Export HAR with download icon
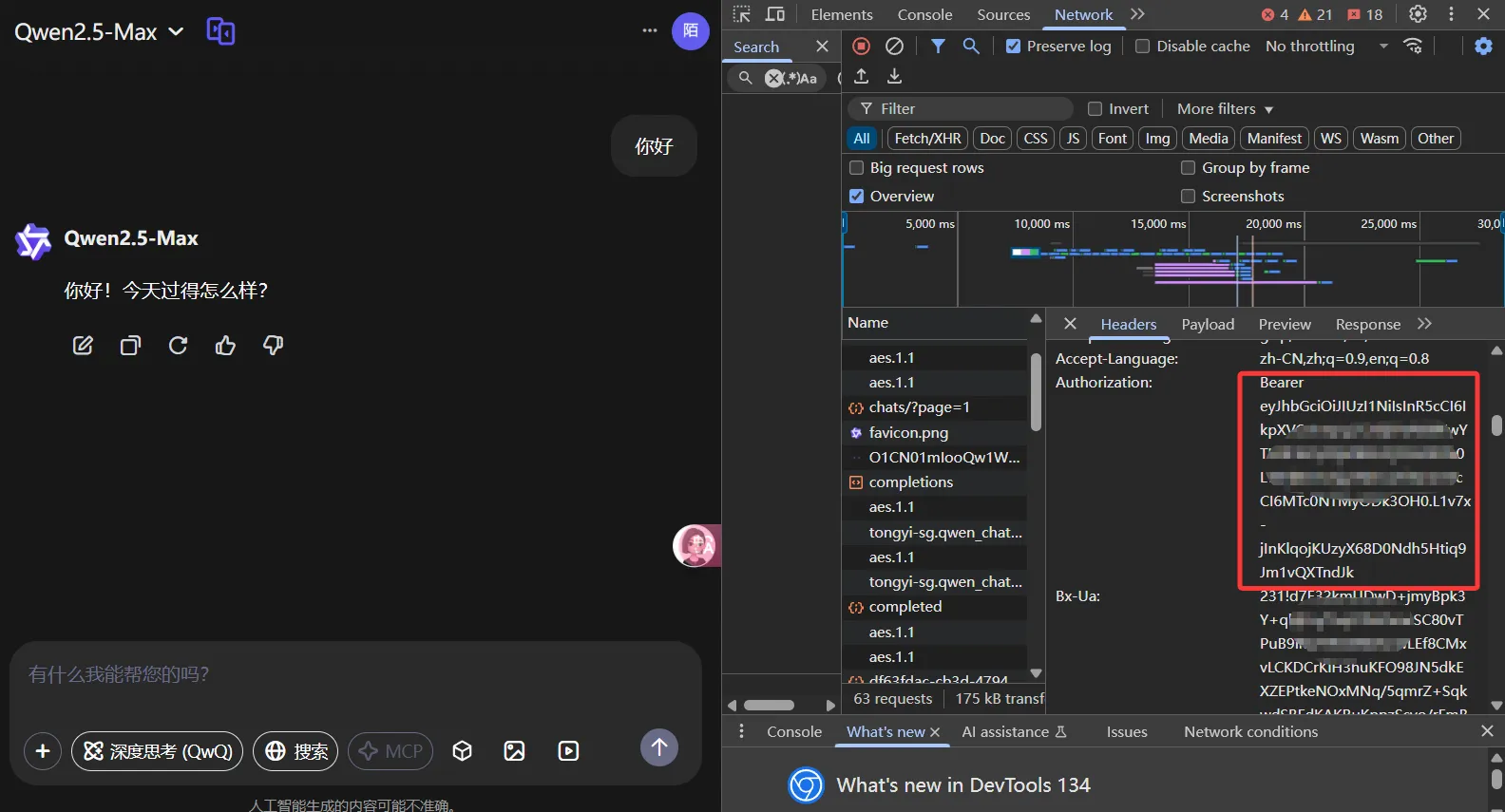Screen dimensions: 1505x812 click(x=894, y=76)
